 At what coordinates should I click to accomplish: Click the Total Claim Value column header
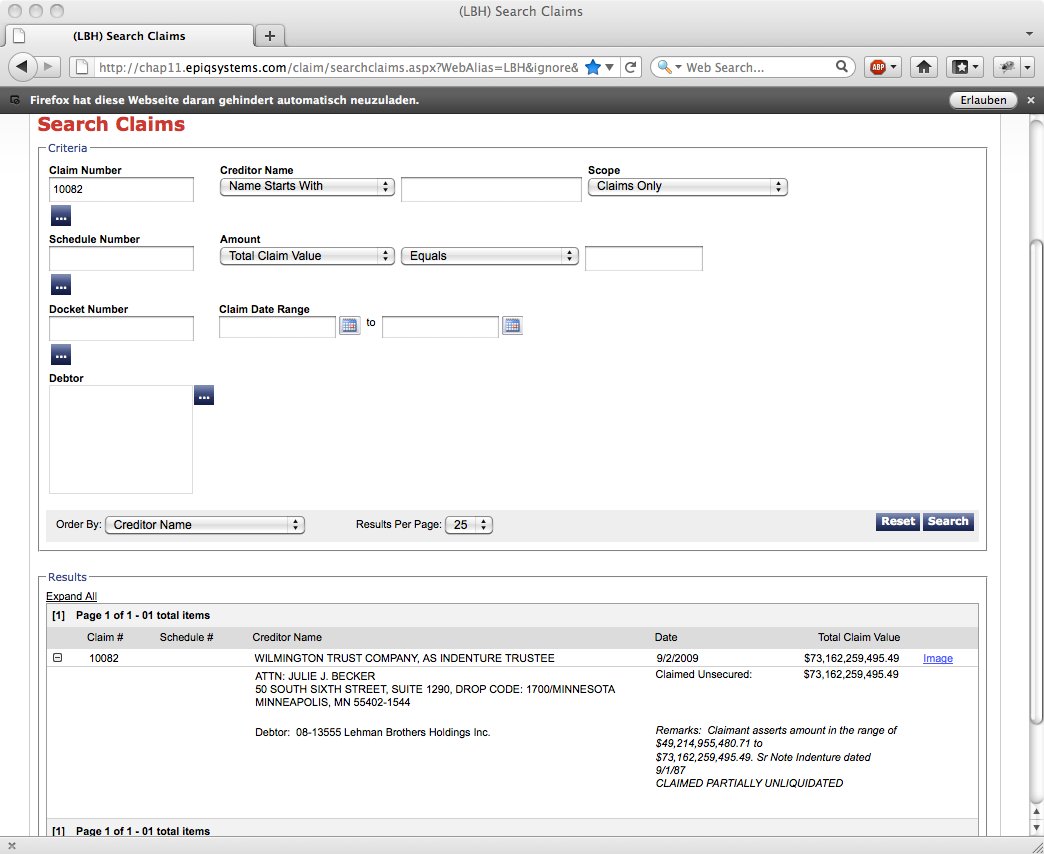click(859, 637)
